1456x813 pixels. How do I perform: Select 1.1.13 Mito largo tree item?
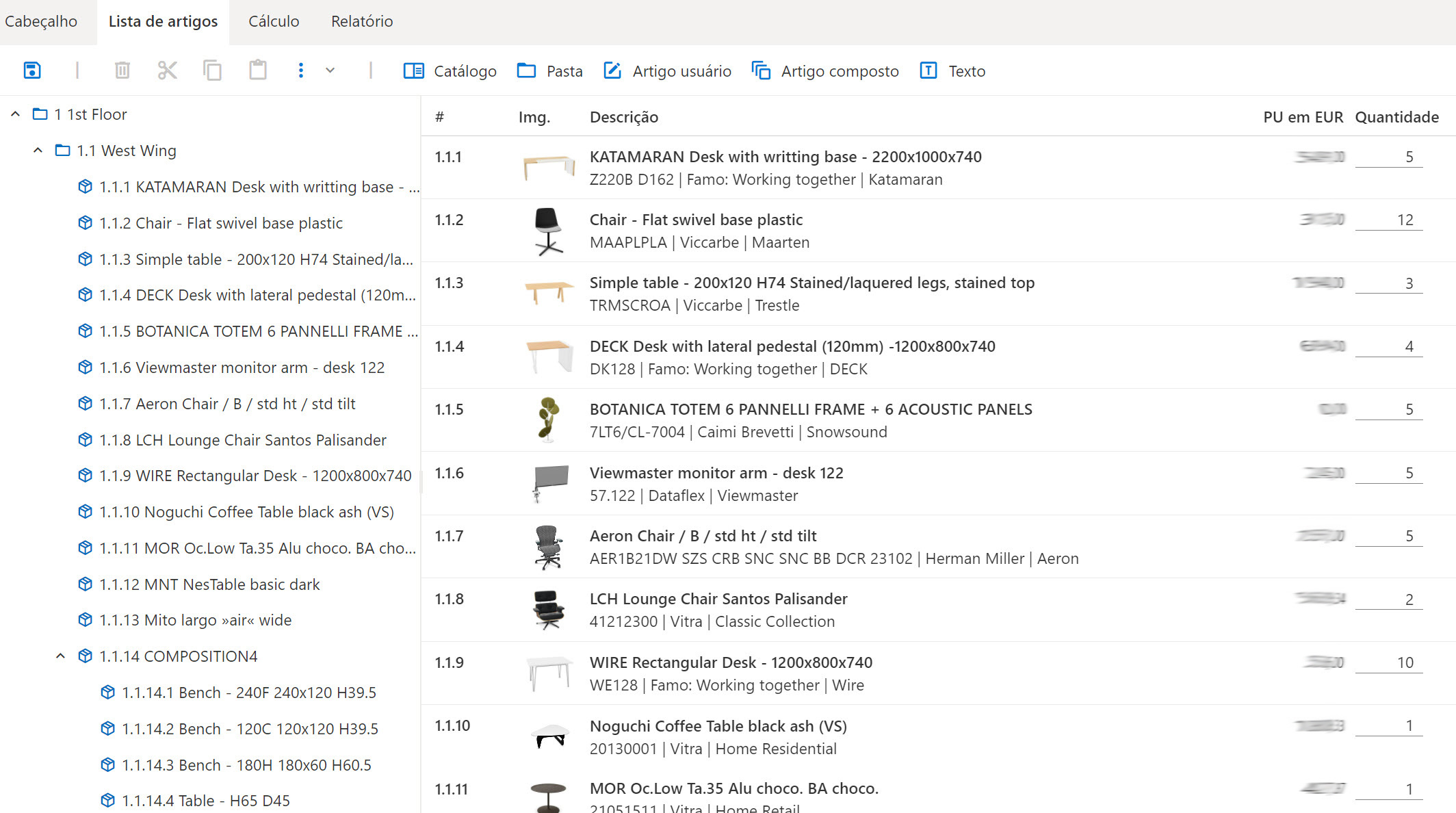click(x=196, y=620)
